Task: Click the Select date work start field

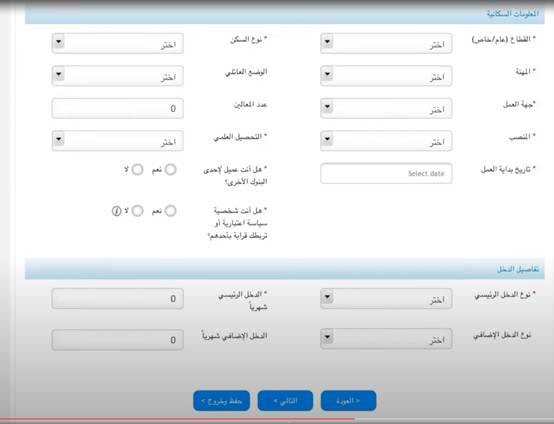Action: 386,173
